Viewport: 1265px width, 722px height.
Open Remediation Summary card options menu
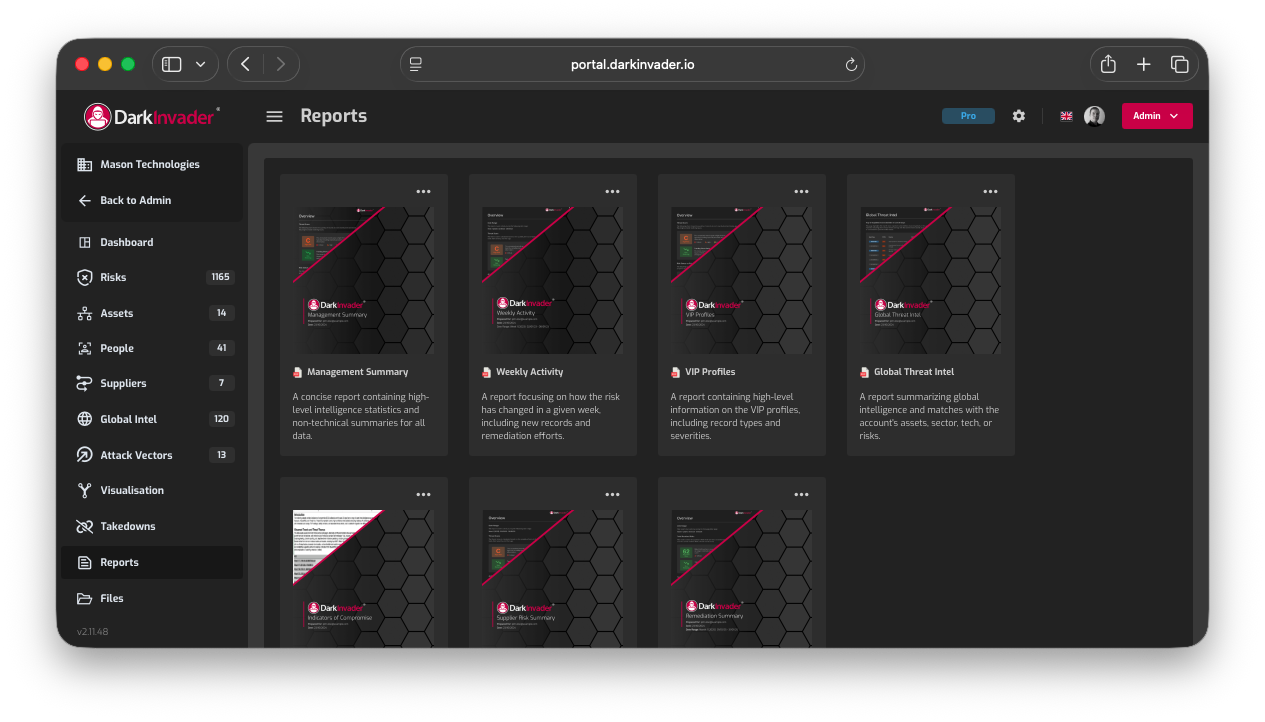pyautogui.click(x=801, y=494)
